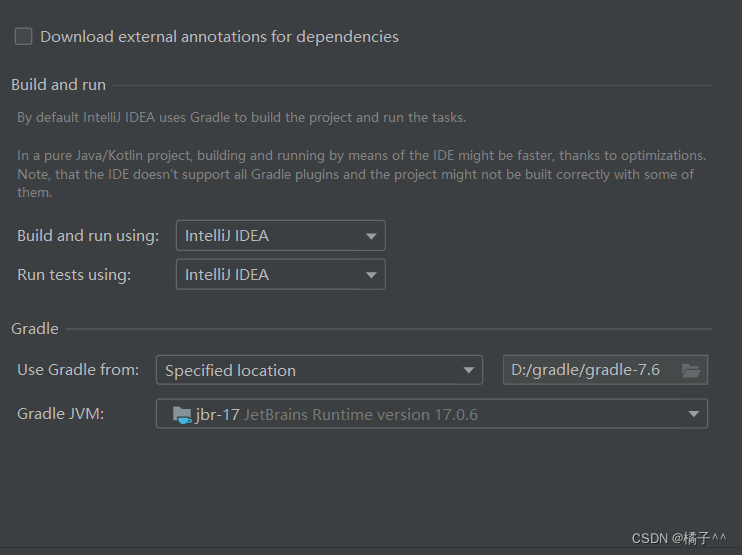Viewport: 742px width, 555px height.
Task: Browse for Gradle location with folder icon
Action: click(691, 370)
